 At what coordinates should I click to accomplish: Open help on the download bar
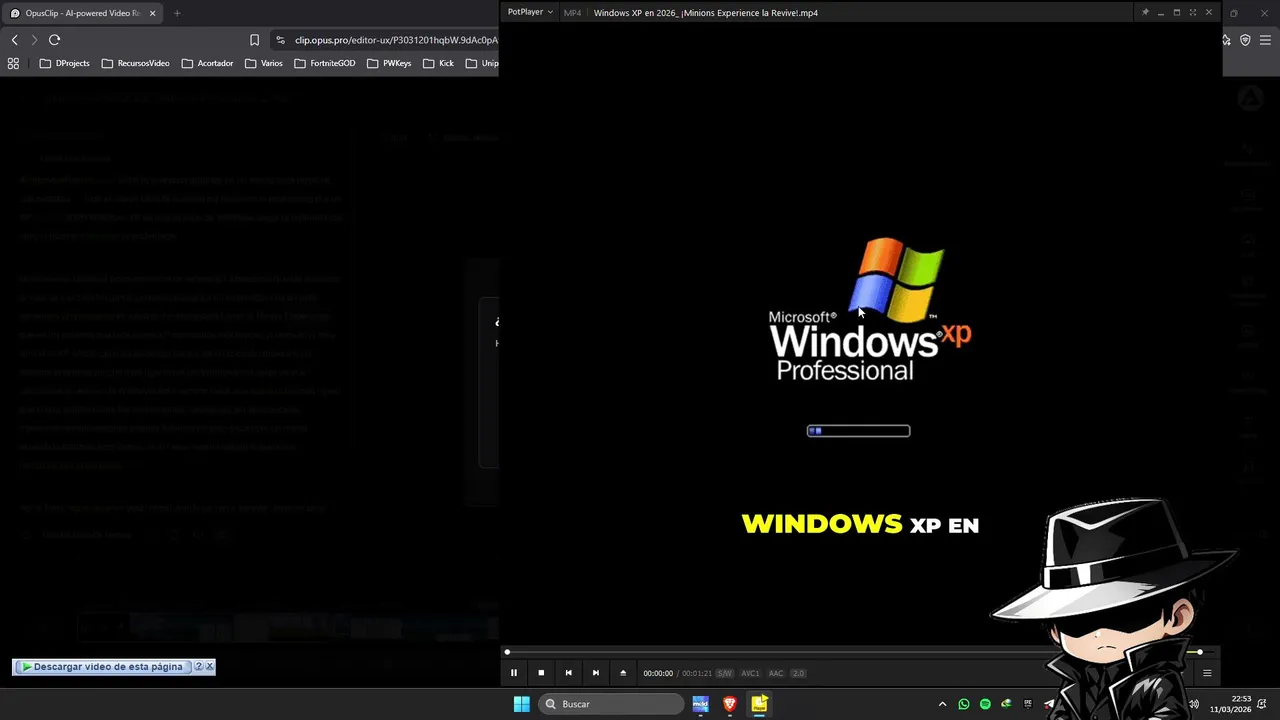[198, 666]
